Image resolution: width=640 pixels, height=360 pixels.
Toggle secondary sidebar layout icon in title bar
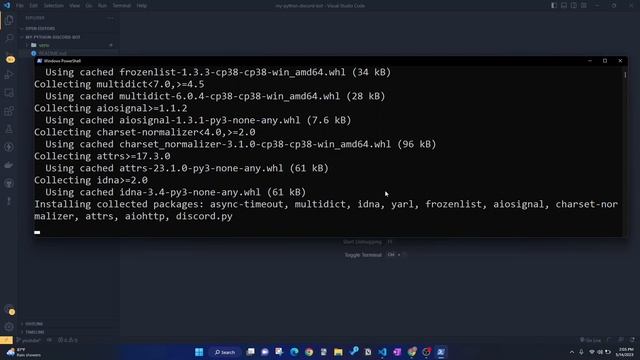tap(574, 5)
